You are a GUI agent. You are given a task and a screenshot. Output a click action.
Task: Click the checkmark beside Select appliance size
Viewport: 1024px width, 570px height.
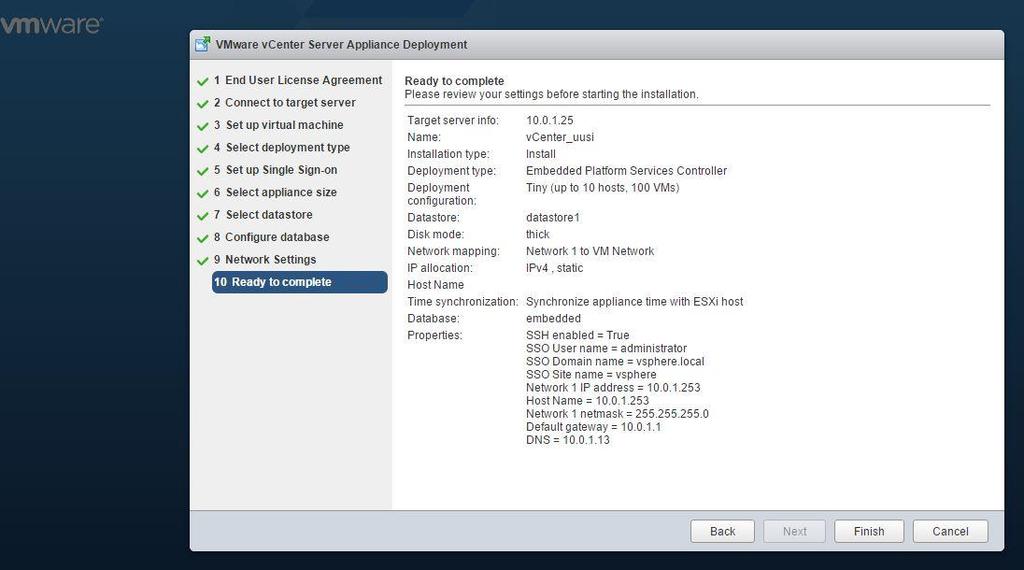tap(202, 193)
